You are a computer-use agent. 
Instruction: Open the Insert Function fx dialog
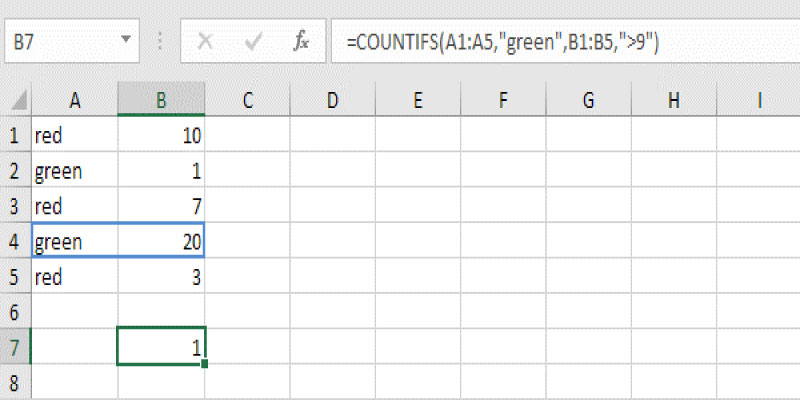[x=301, y=41]
